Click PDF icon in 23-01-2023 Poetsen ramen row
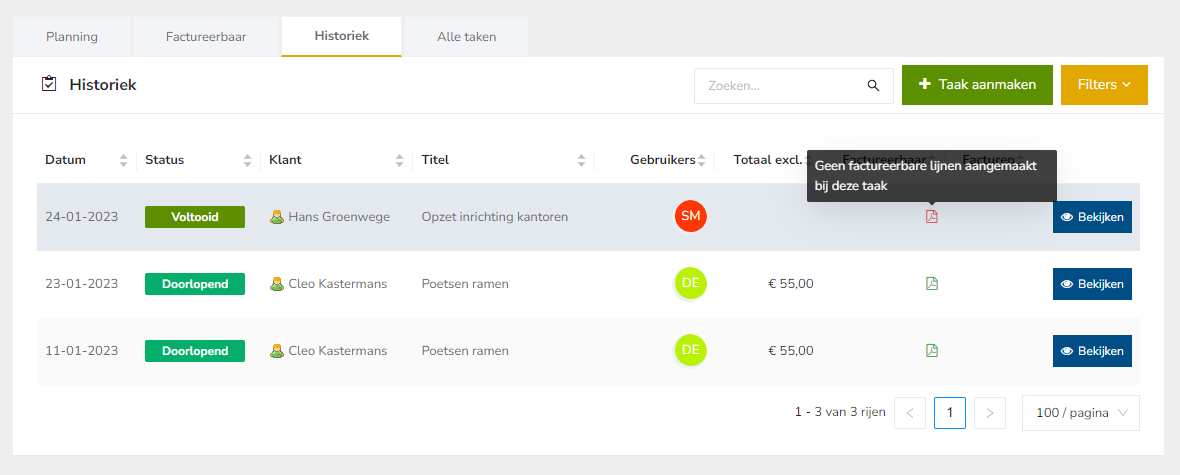This screenshot has width=1180, height=475. tap(932, 283)
